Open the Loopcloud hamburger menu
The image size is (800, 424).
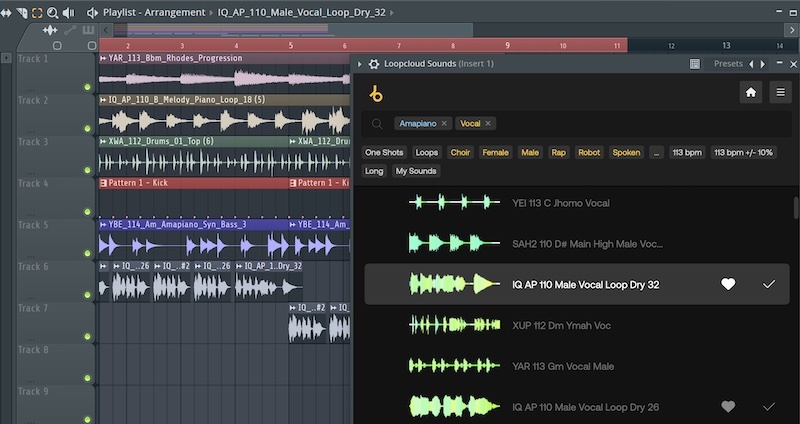click(x=780, y=92)
